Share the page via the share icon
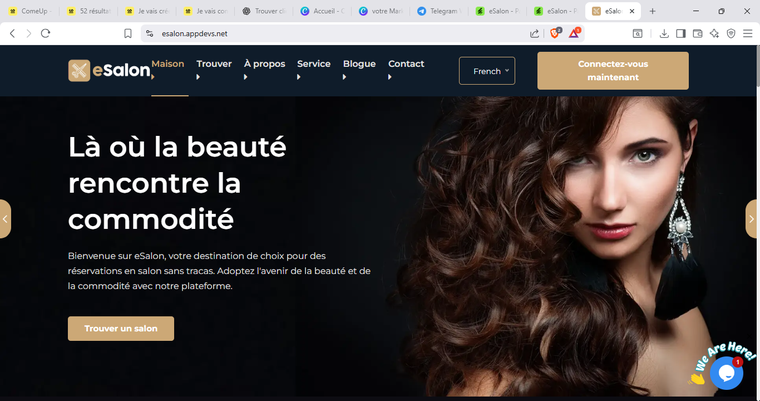760x401 pixels. [x=534, y=33]
